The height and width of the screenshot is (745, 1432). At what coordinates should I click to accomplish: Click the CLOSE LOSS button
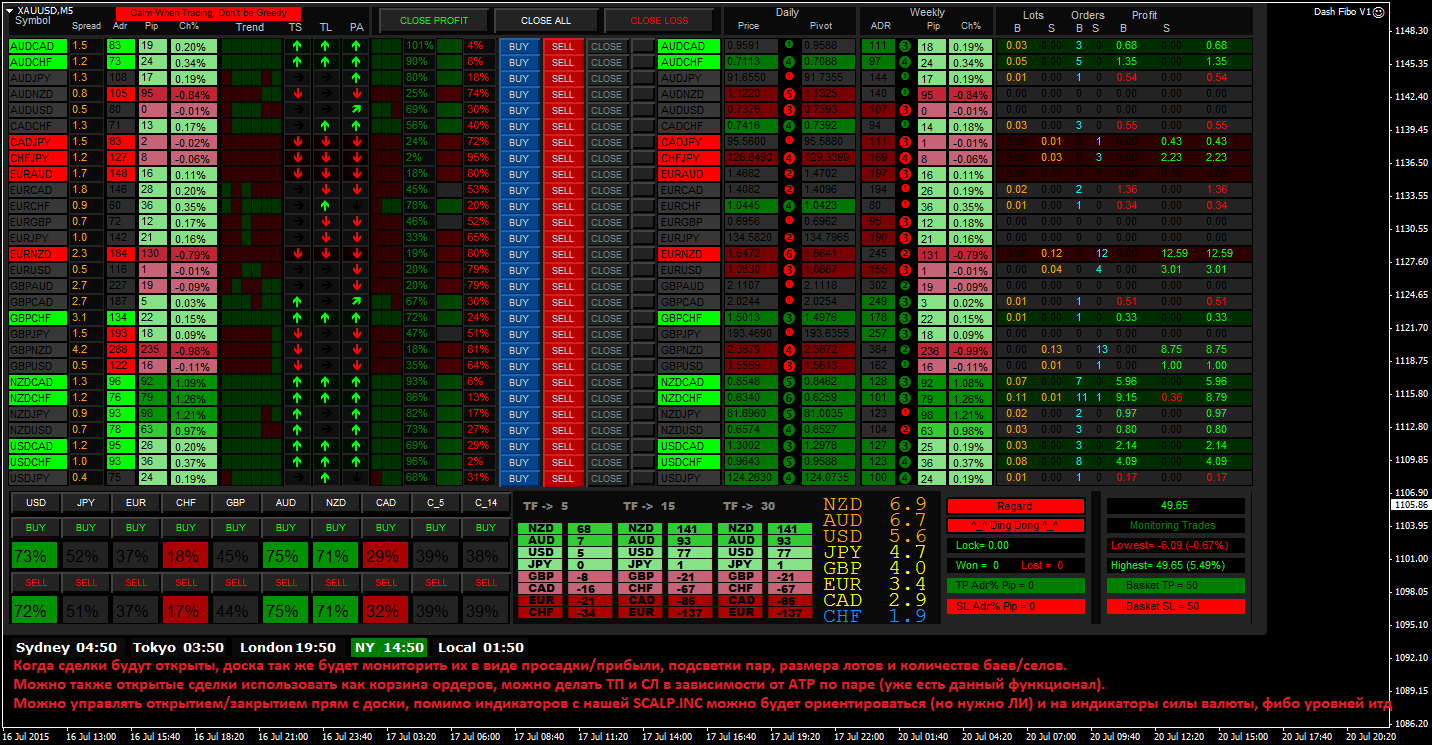pos(659,20)
